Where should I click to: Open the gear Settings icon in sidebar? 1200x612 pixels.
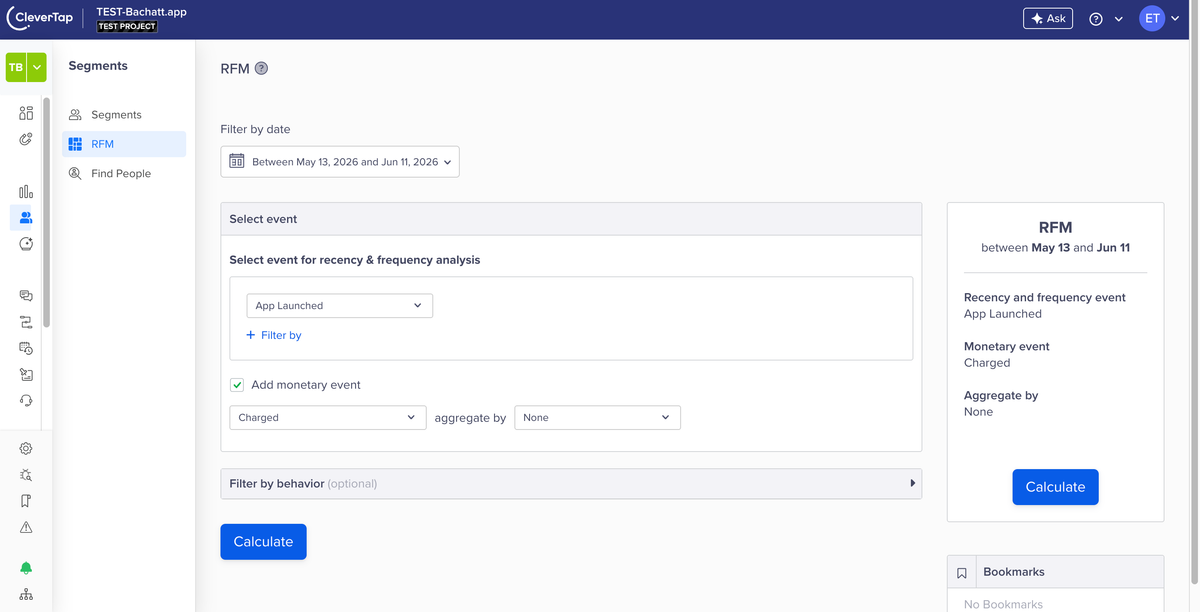[26, 449]
